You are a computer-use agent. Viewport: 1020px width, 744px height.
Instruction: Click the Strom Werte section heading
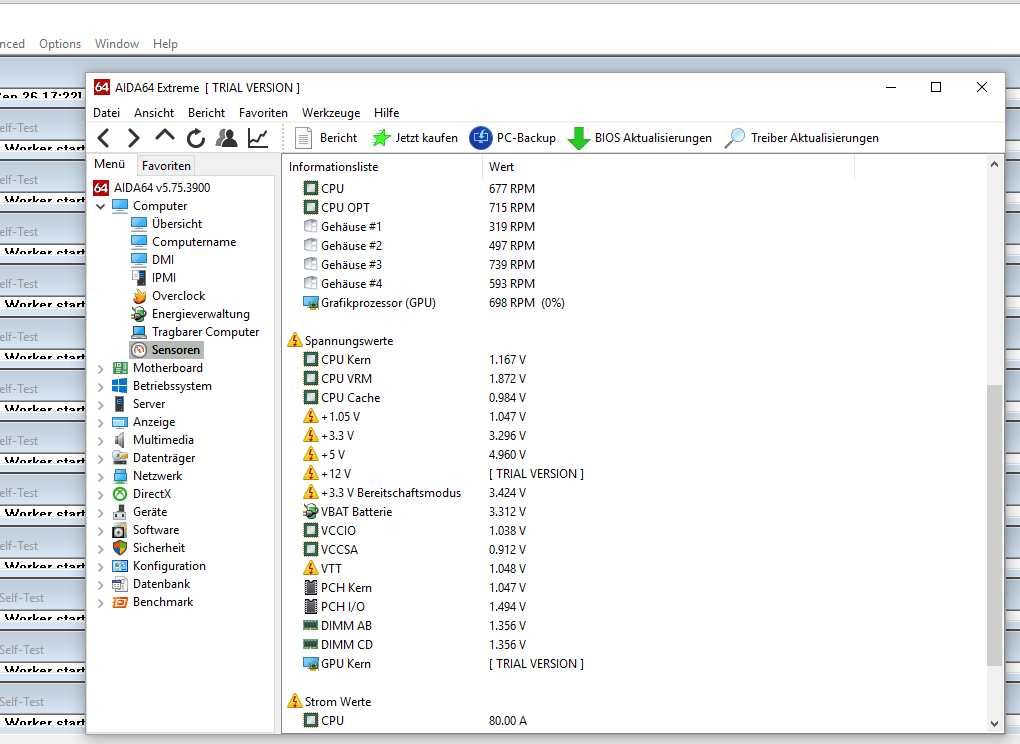(x=330, y=702)
